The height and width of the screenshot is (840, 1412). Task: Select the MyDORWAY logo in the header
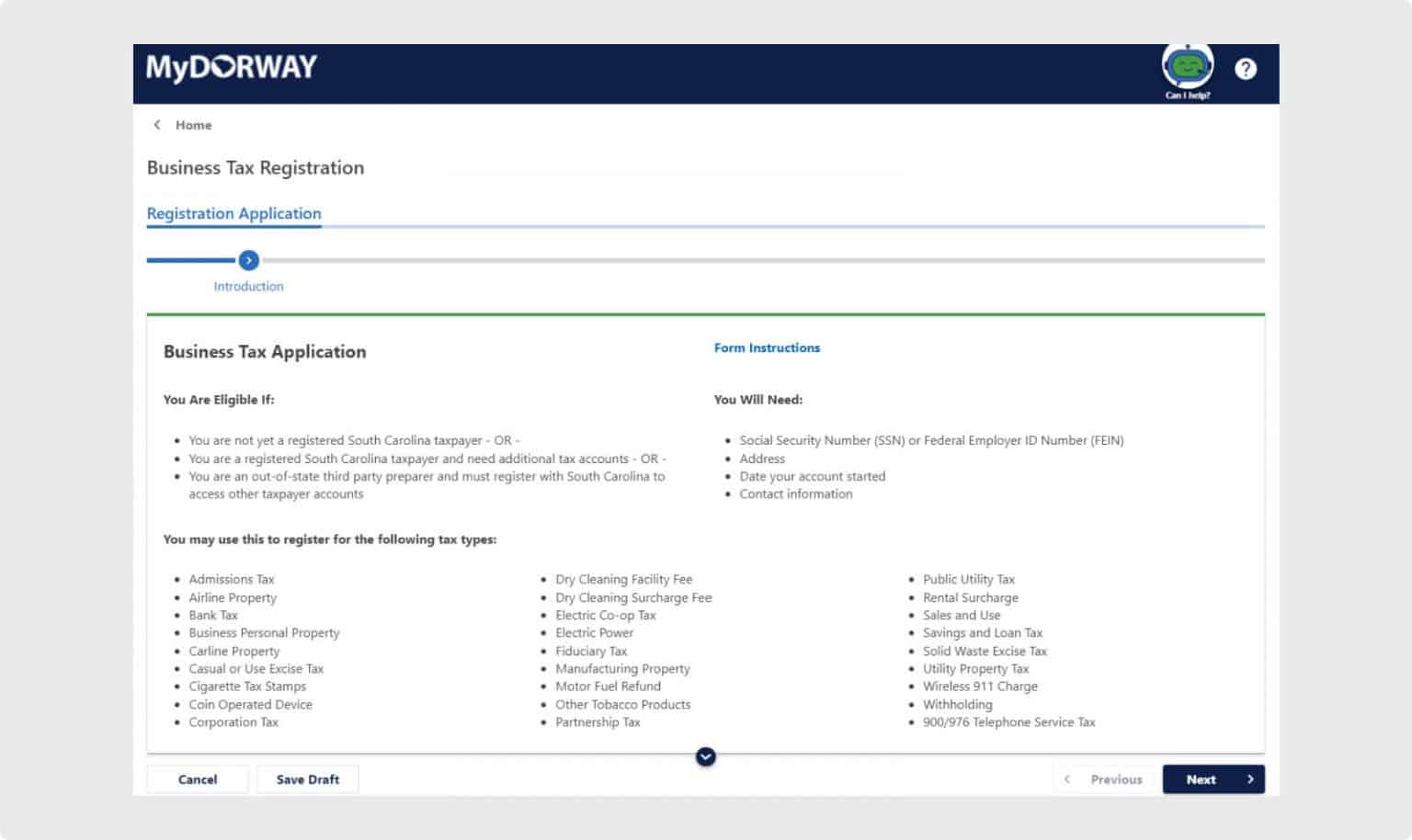point(232,66)
